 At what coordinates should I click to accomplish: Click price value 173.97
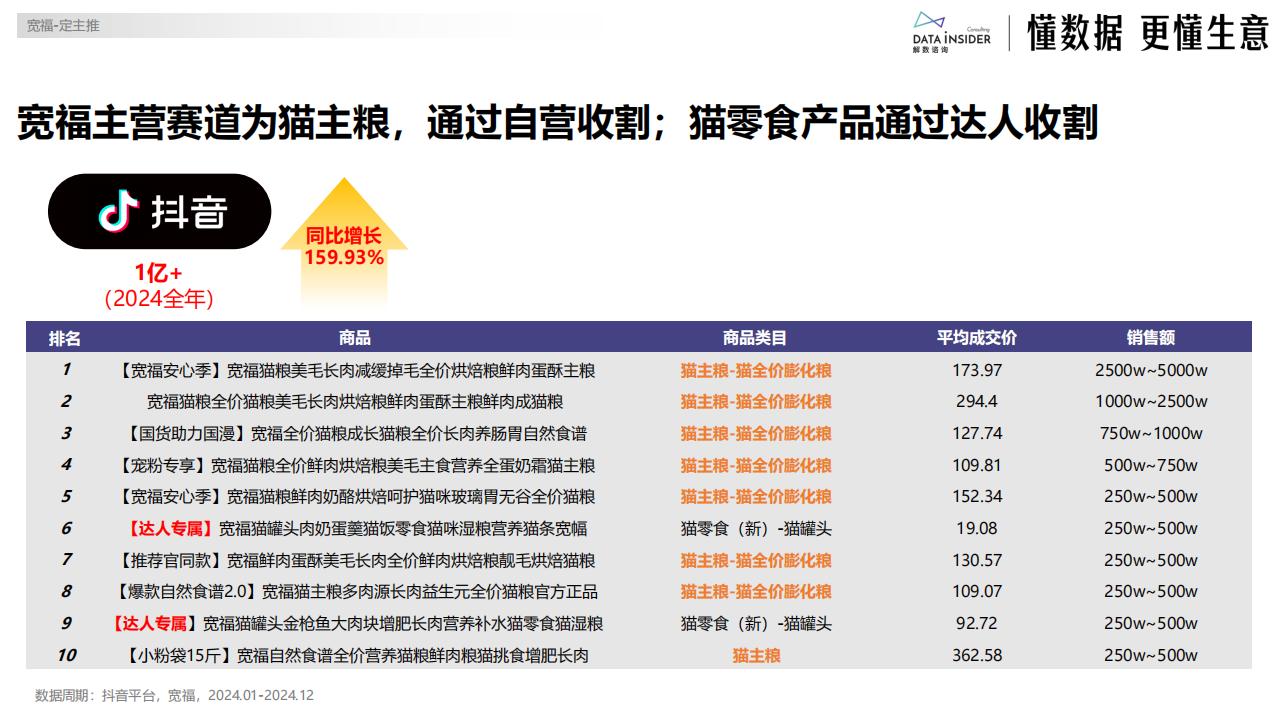click(x=977, y=370)
